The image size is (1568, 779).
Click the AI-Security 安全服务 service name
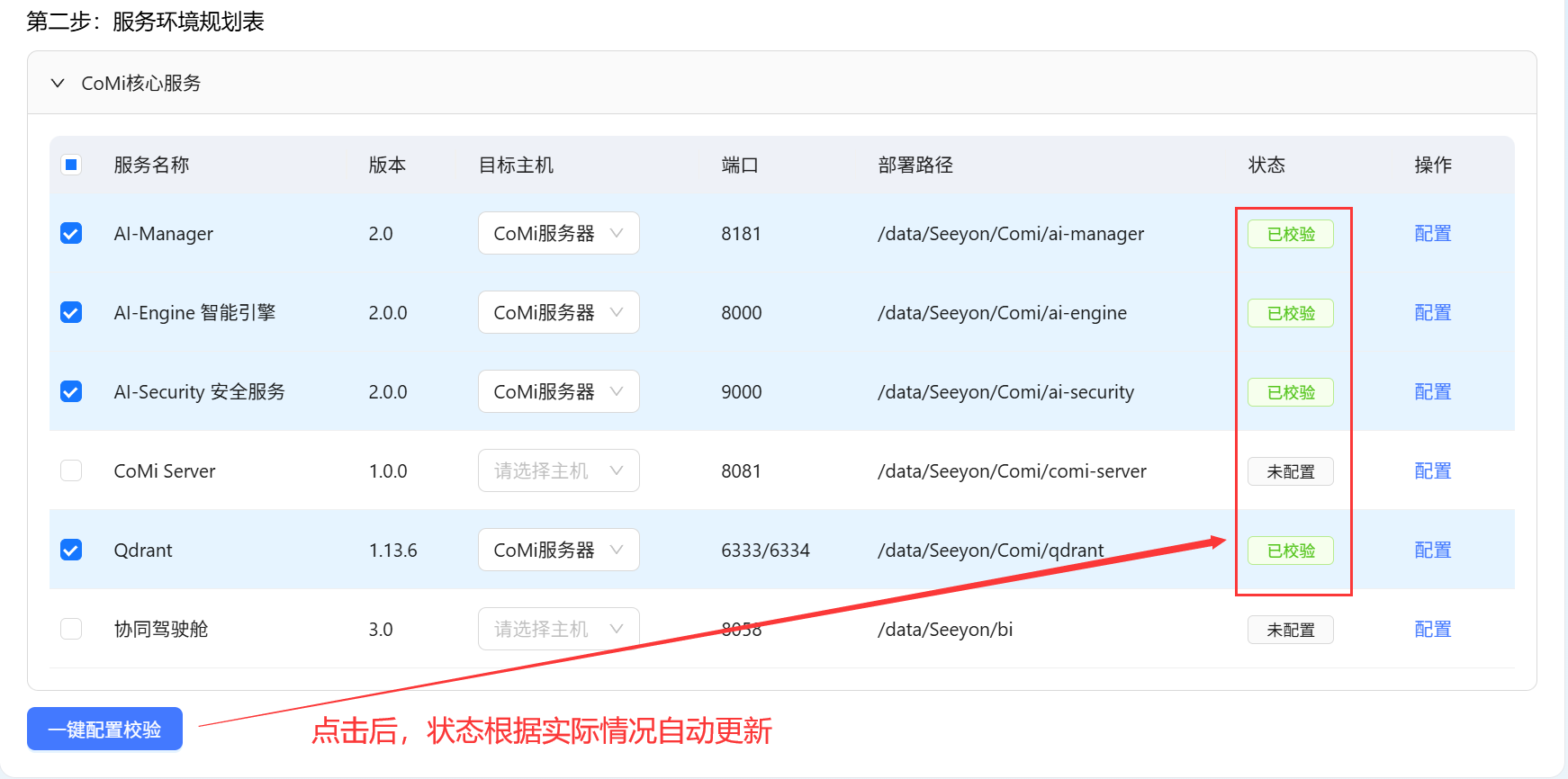pyautogui.click(x=199, y=392)
